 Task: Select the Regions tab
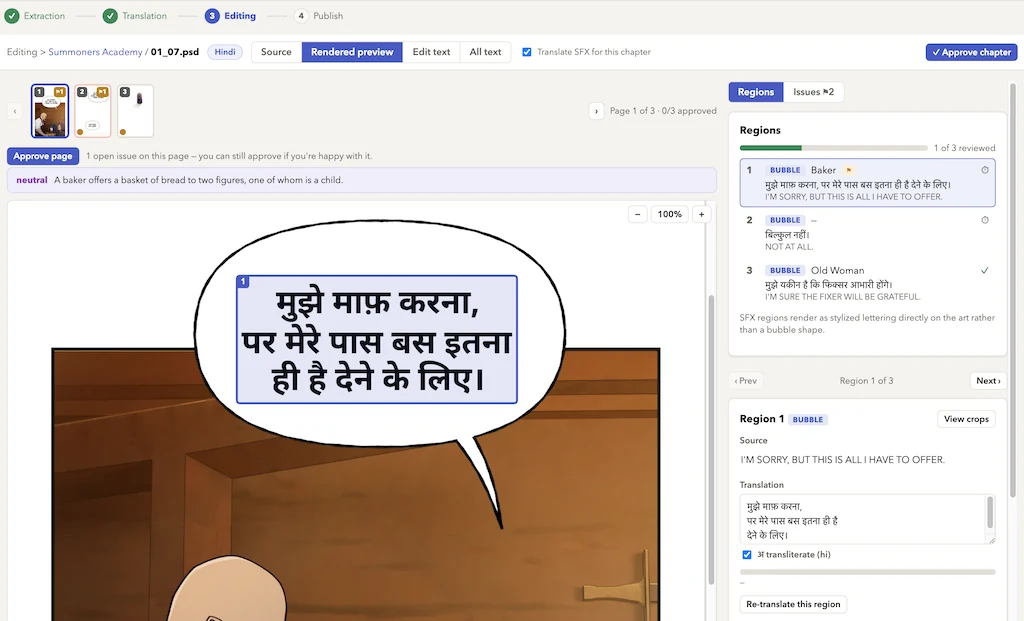[756, 92]
